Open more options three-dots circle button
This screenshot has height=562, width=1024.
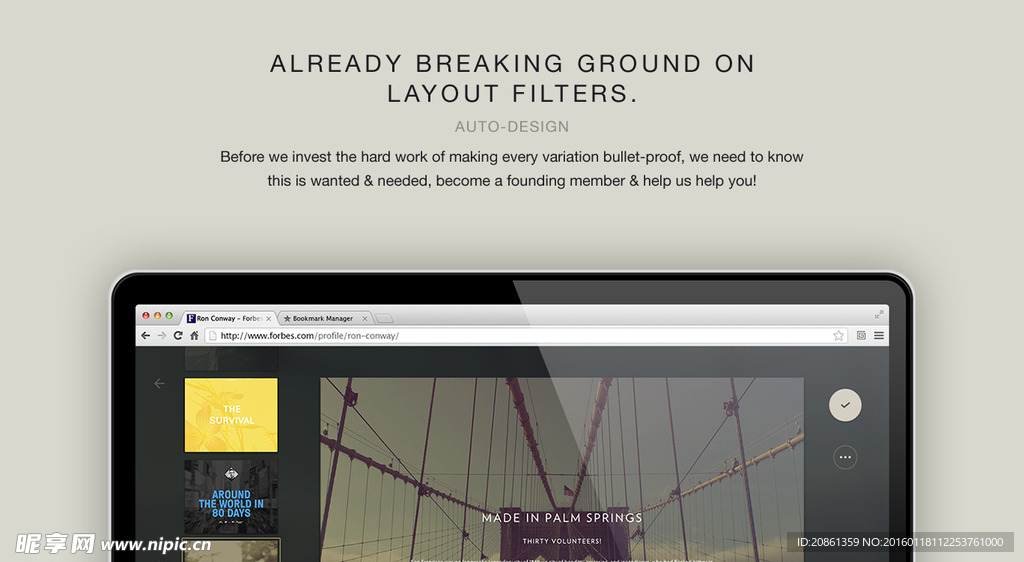pyautogui.click(x=845, y=458)
